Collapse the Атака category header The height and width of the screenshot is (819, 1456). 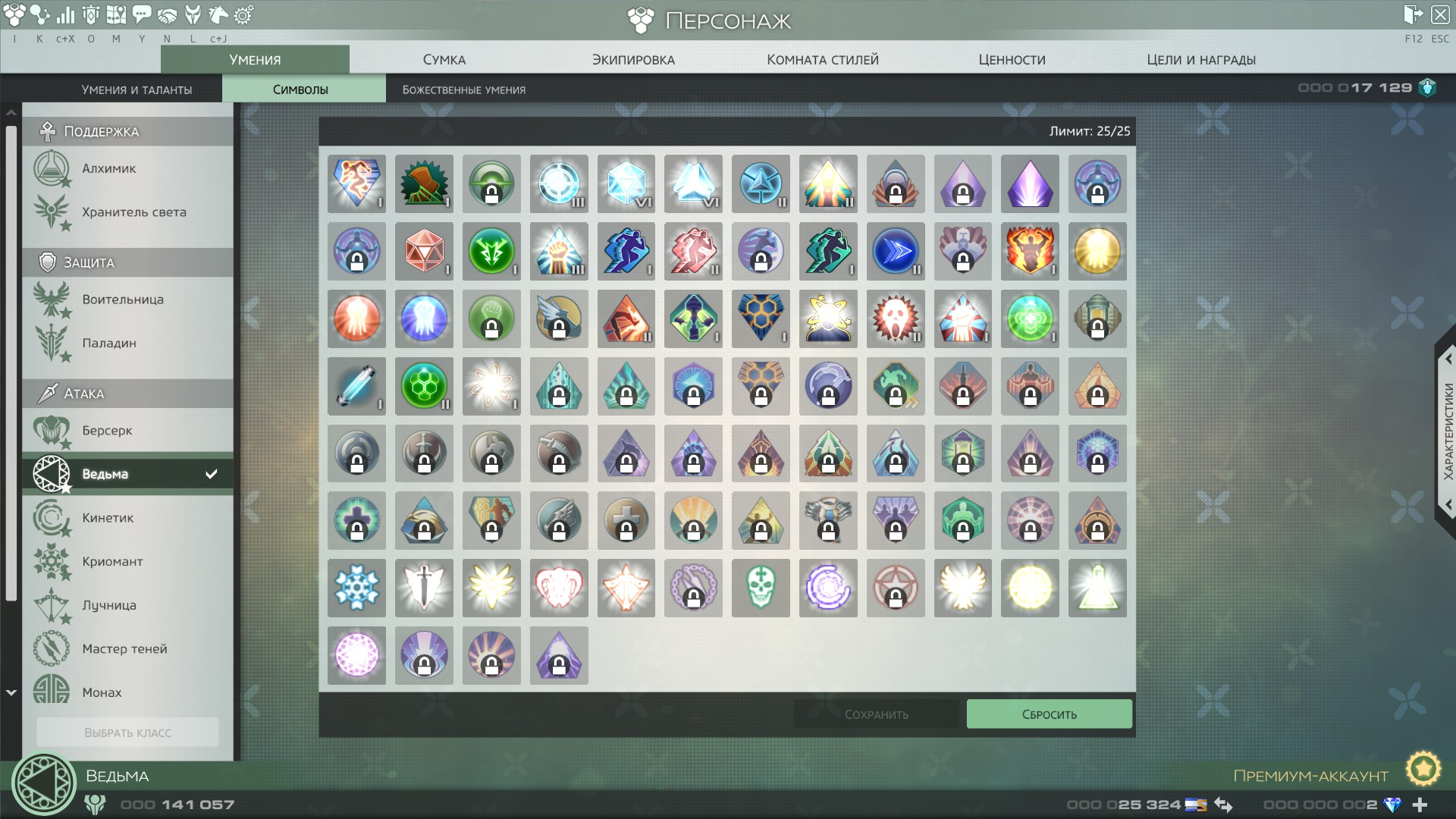click(x=127, y=394)
